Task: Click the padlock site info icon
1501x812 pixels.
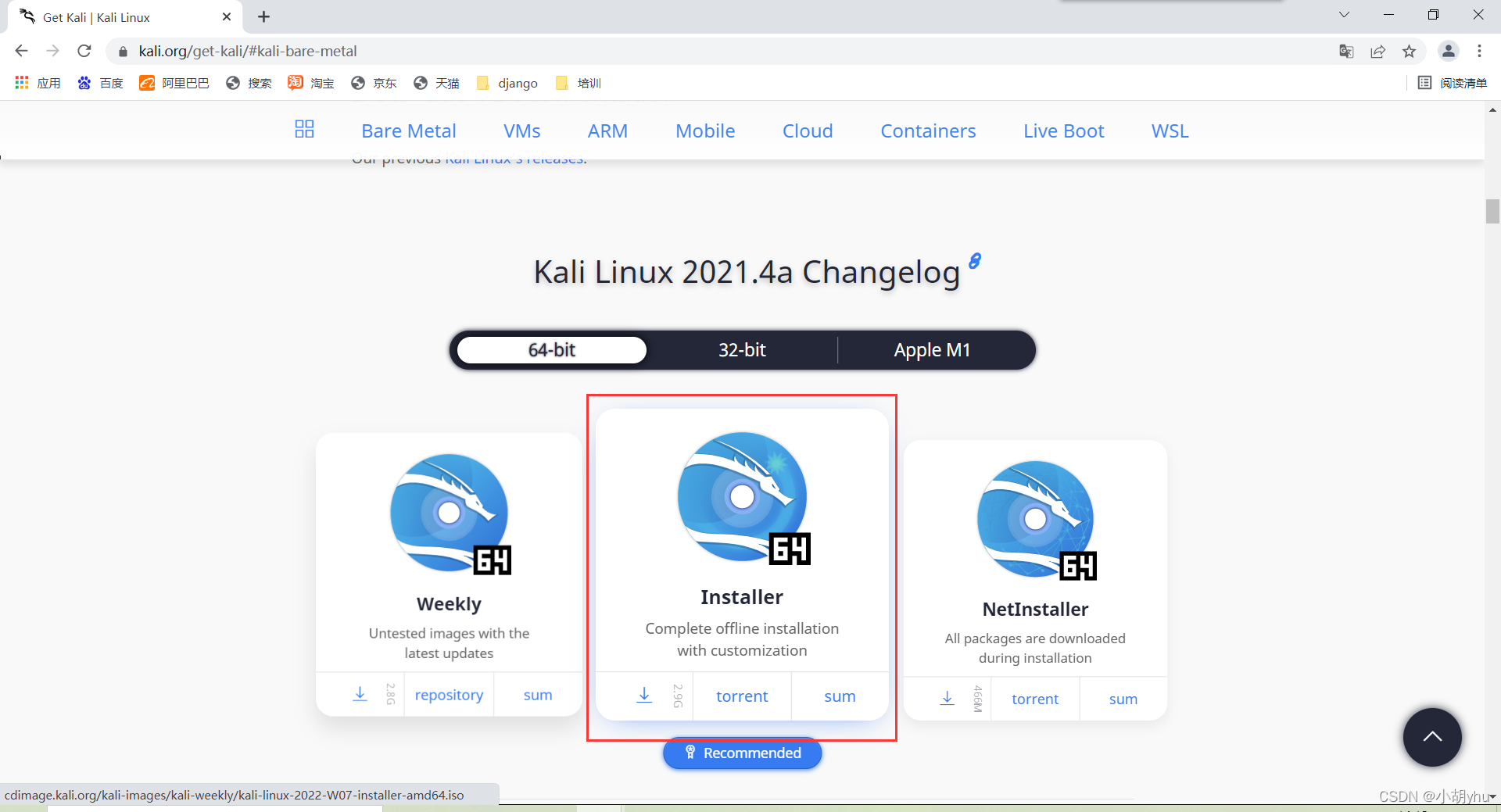Action: click(123, 52)
